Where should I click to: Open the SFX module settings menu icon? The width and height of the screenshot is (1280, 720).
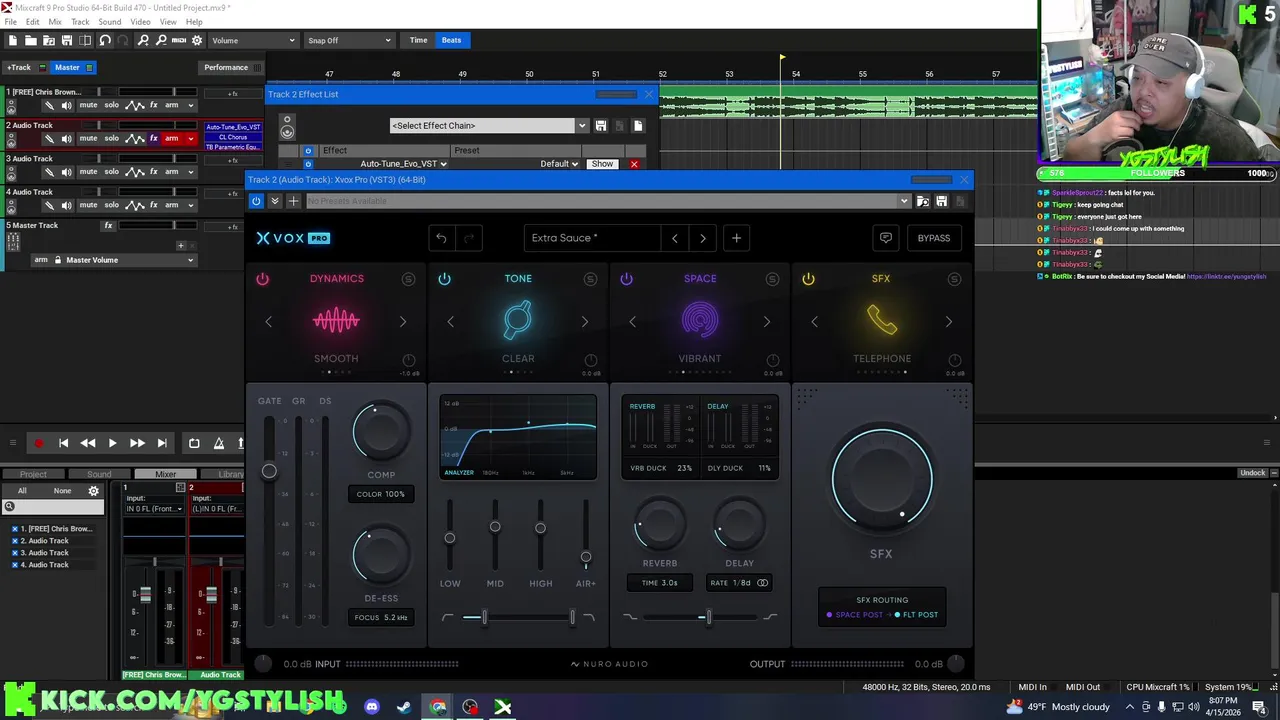(954, 279)
